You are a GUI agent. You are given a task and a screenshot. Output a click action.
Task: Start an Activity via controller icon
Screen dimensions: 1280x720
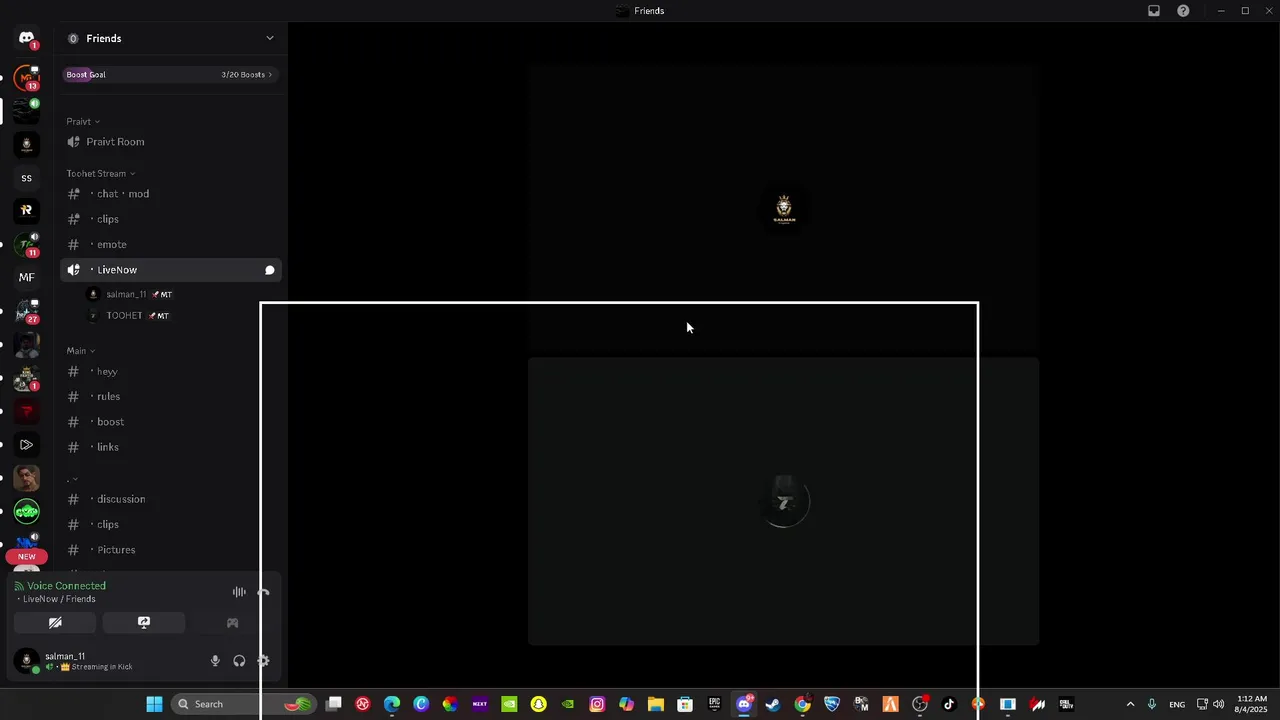pos(232,622)
